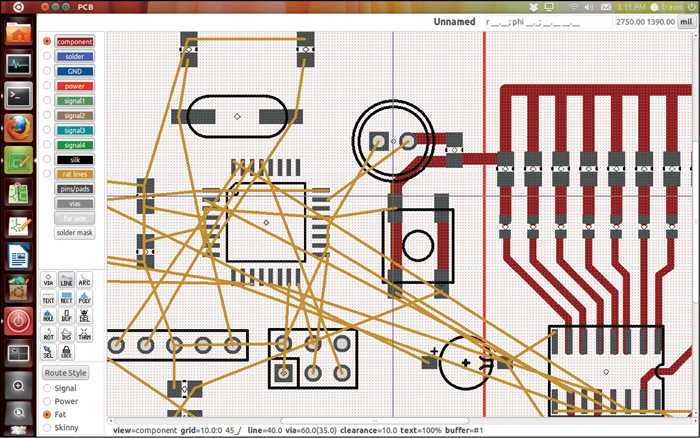700x438 pixels.
Task: Open the travis user menu
Action: pyautogui.click(x=667, y=6)
